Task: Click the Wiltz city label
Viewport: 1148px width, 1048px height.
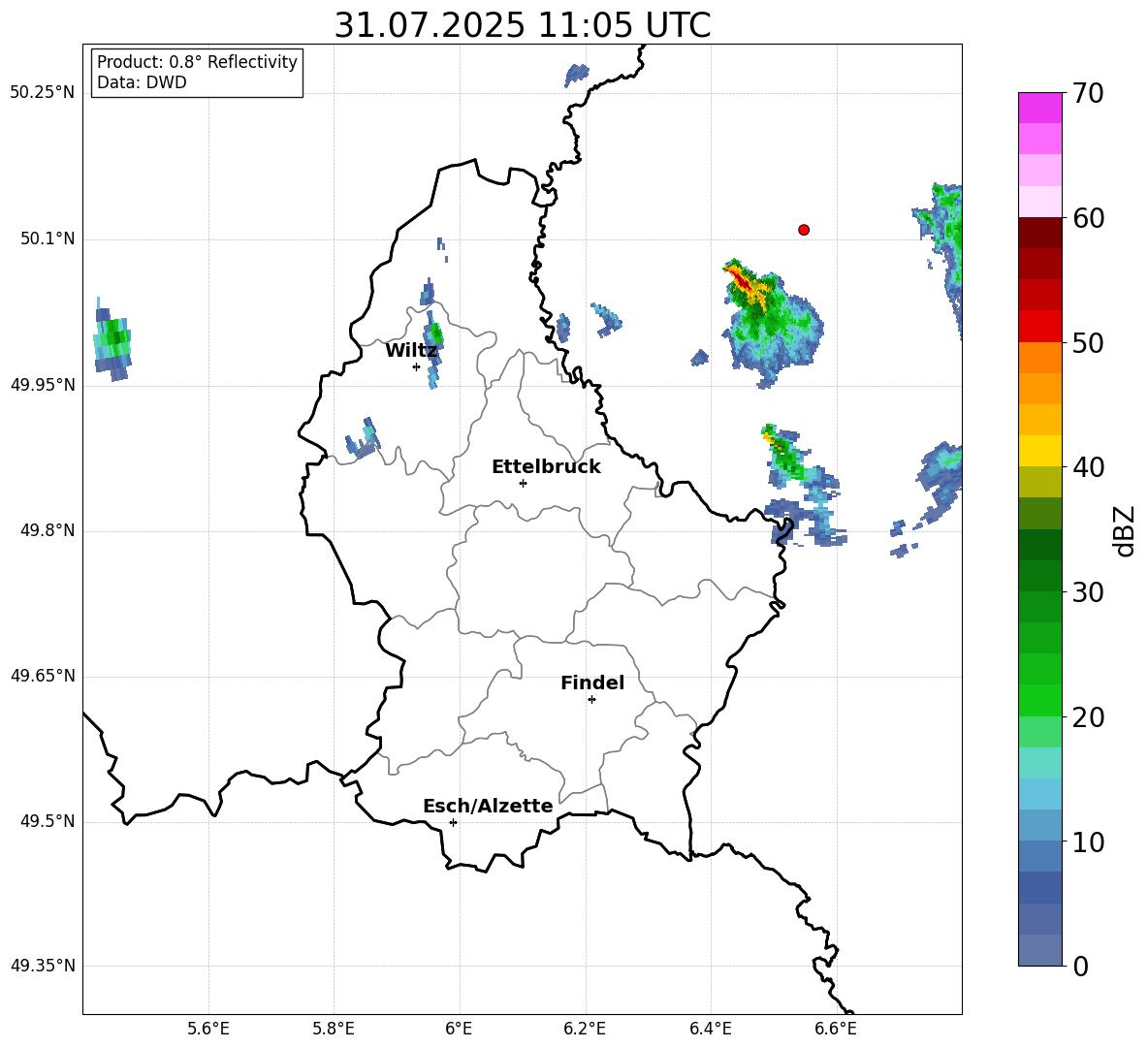Action: point(411,350)
